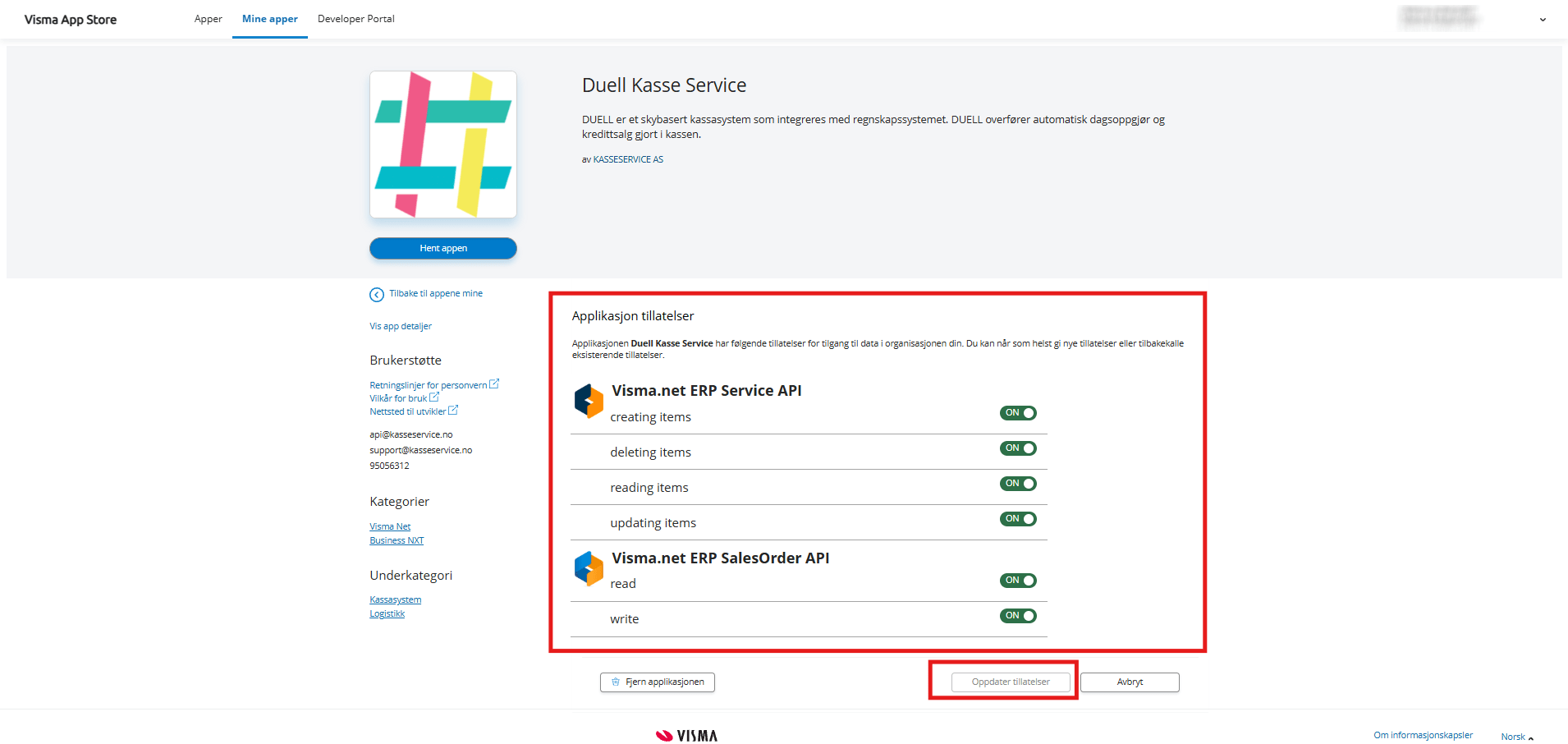Click external link icon beside Nettsted til utvikler
The width and height of the screenshot is (1568, 744).
coord(453,411)
